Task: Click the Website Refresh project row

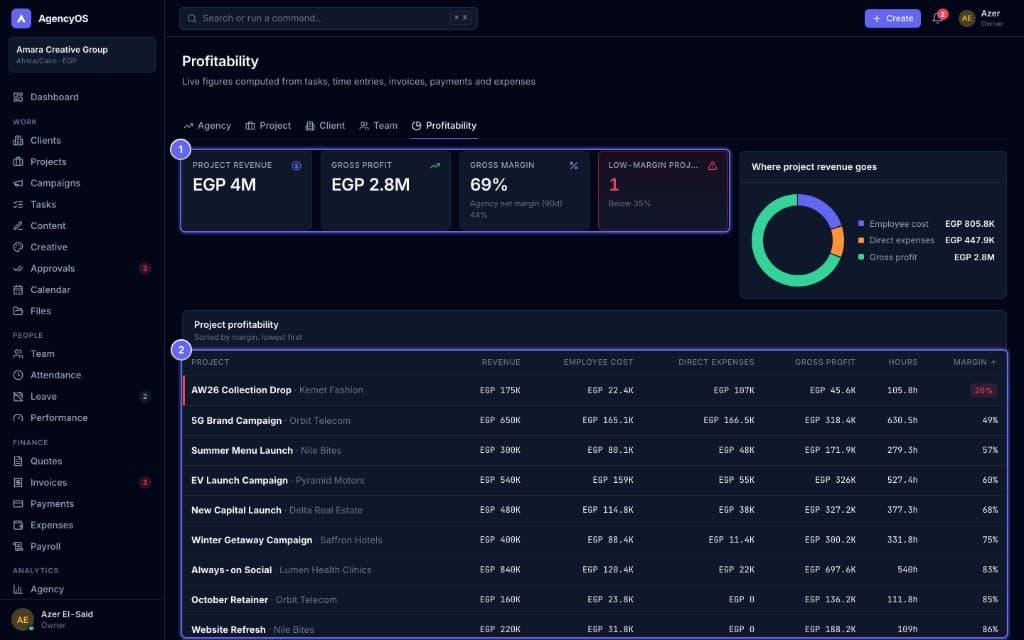Action: click(x=594, y=628)
